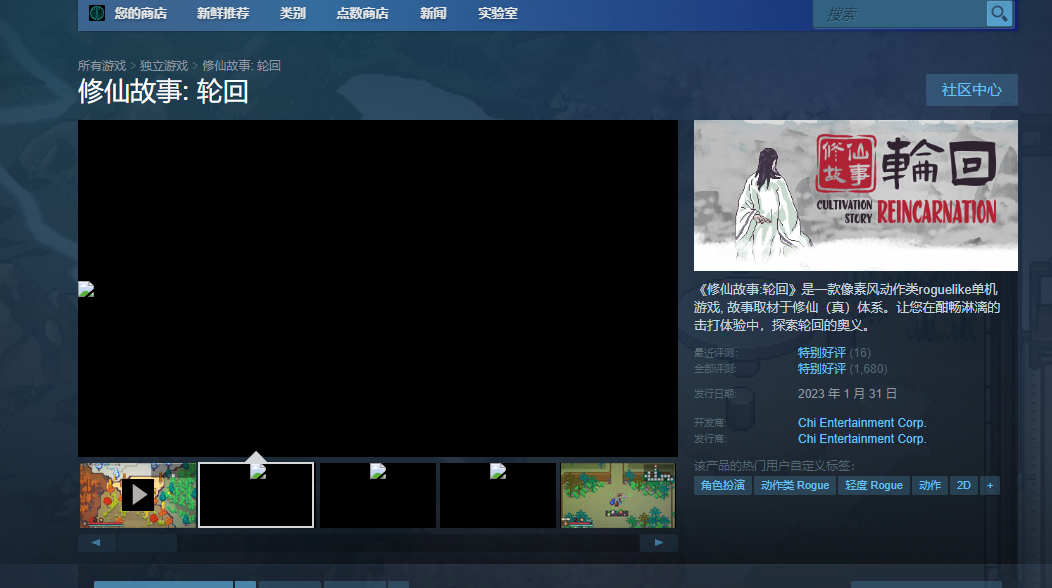Click the 动作 tag
The image size is (1052, 588).
pos(930,485)
